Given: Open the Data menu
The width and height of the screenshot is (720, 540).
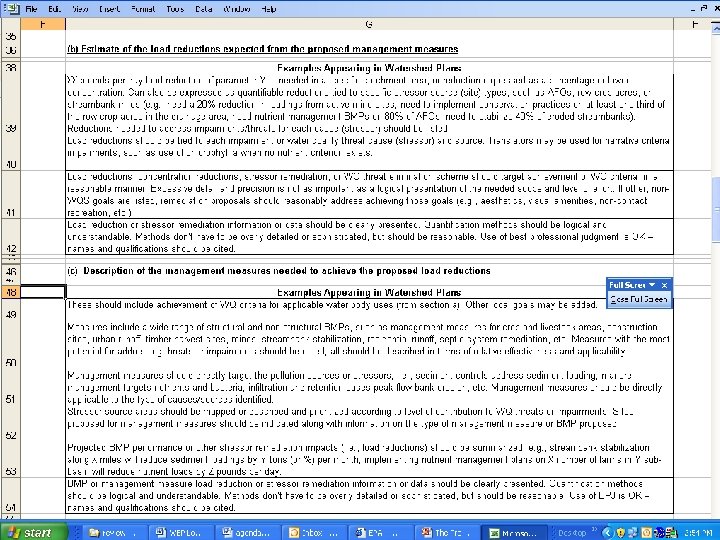Looking at the screenshot, I should (x=203, y=9).
